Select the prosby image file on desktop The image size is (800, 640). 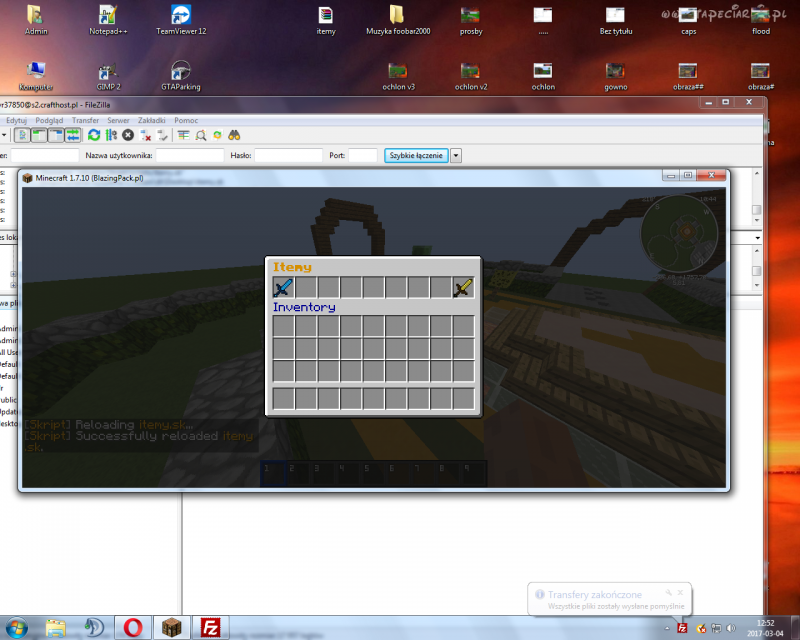pyautogui.click(x=470, y=20)
